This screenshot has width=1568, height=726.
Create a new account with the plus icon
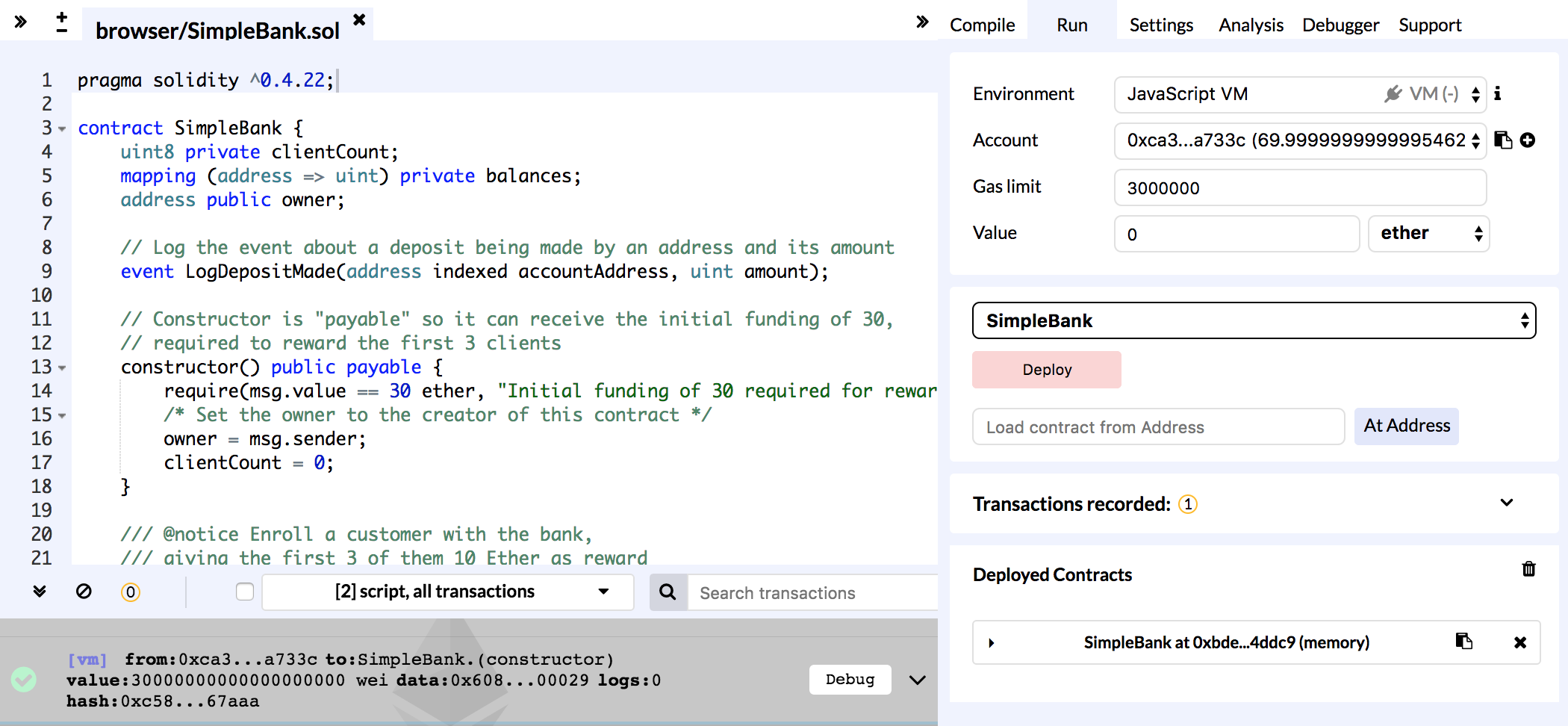(x=1527, y=140)
